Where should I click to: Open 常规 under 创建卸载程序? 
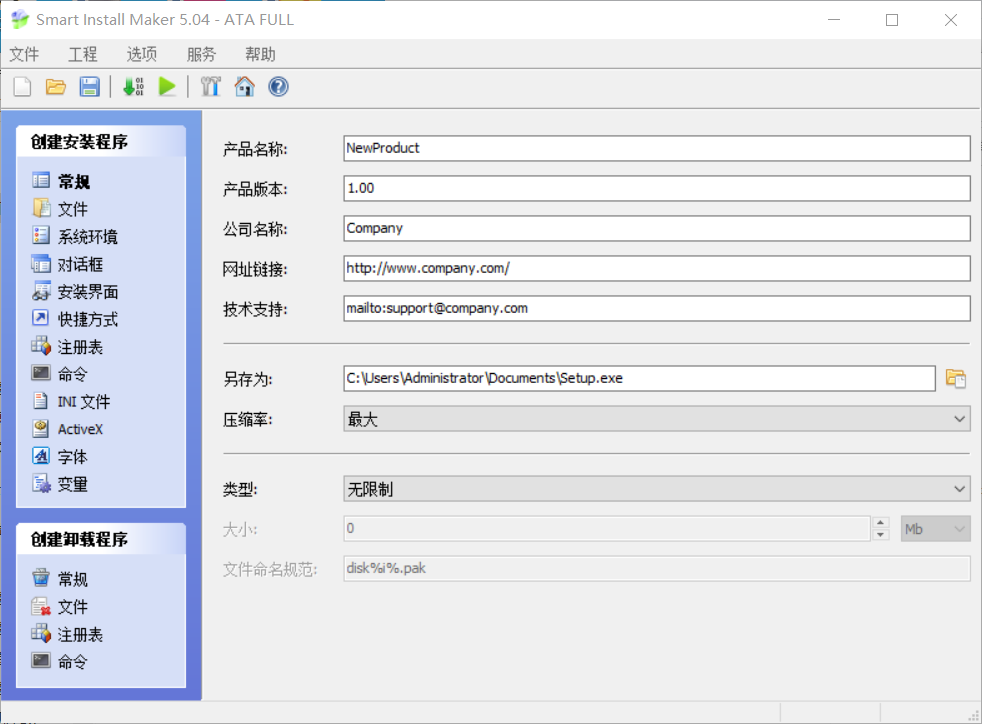pyautogui.click(x=59, y=579)
